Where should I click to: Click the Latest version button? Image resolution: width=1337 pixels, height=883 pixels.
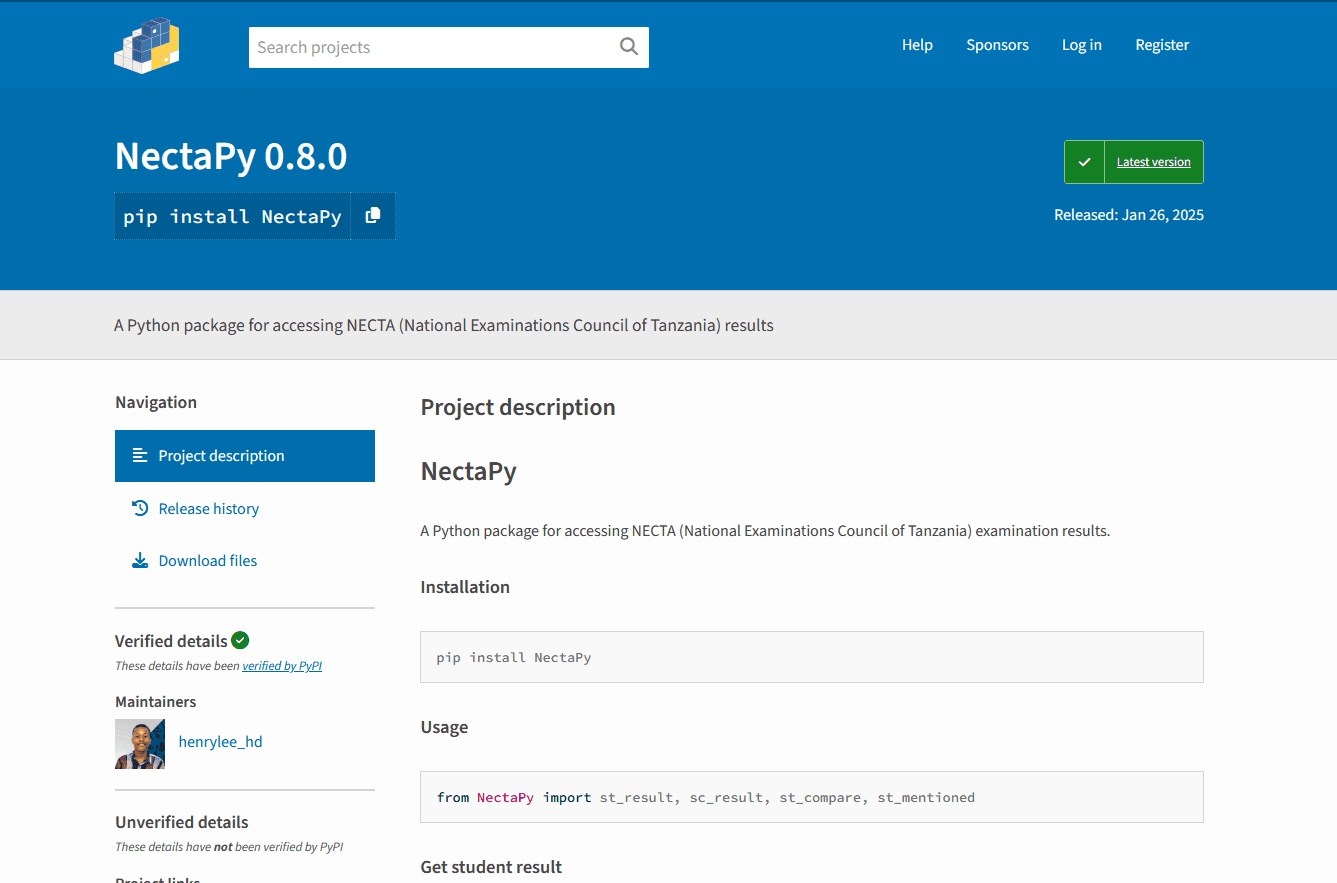point(1153,161)
